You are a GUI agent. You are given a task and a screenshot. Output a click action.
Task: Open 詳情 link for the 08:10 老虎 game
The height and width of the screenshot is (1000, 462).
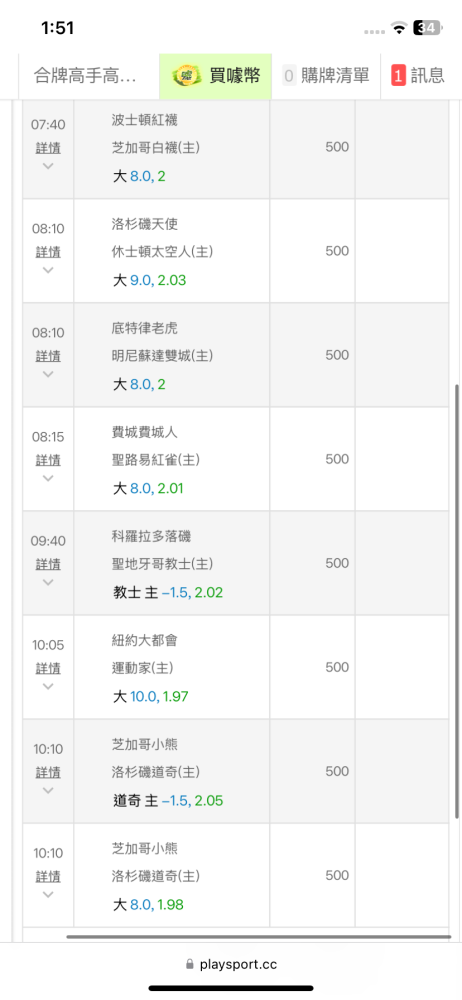point(48,356)
